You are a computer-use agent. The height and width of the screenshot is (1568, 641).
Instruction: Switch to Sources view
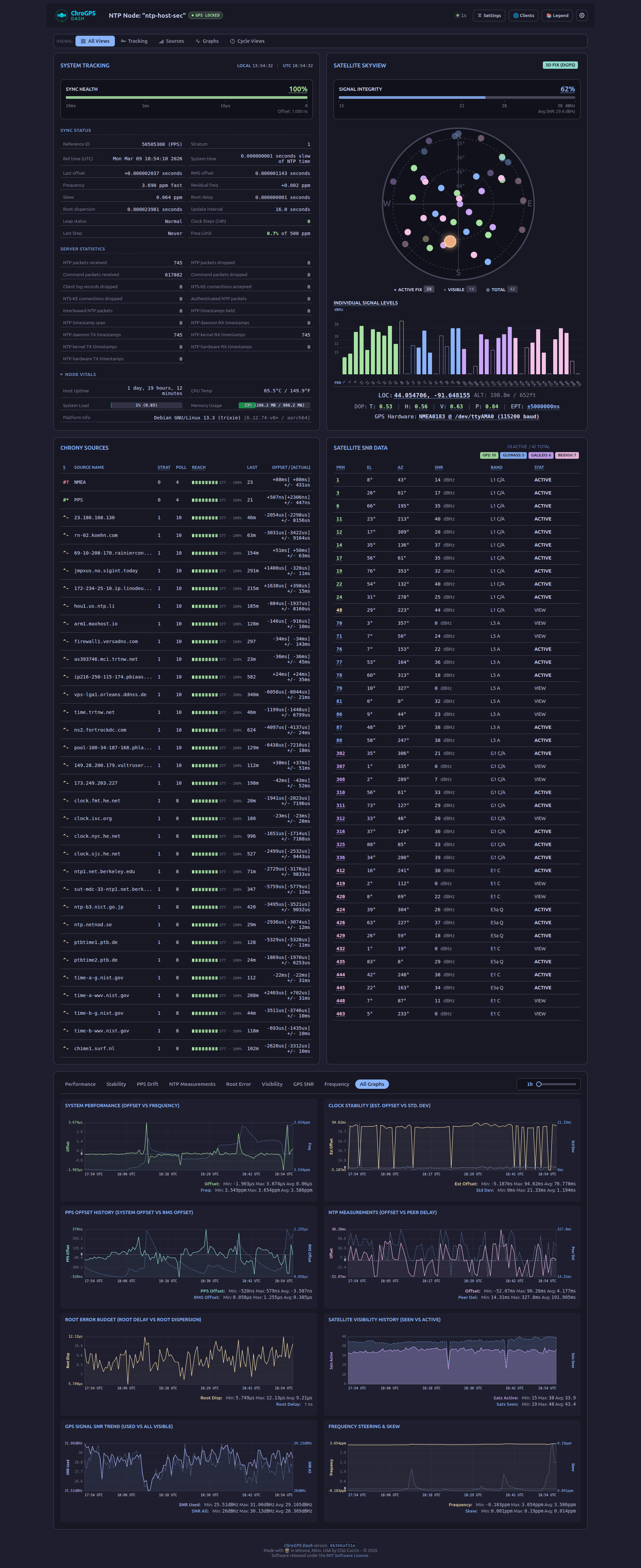[171, 41]
